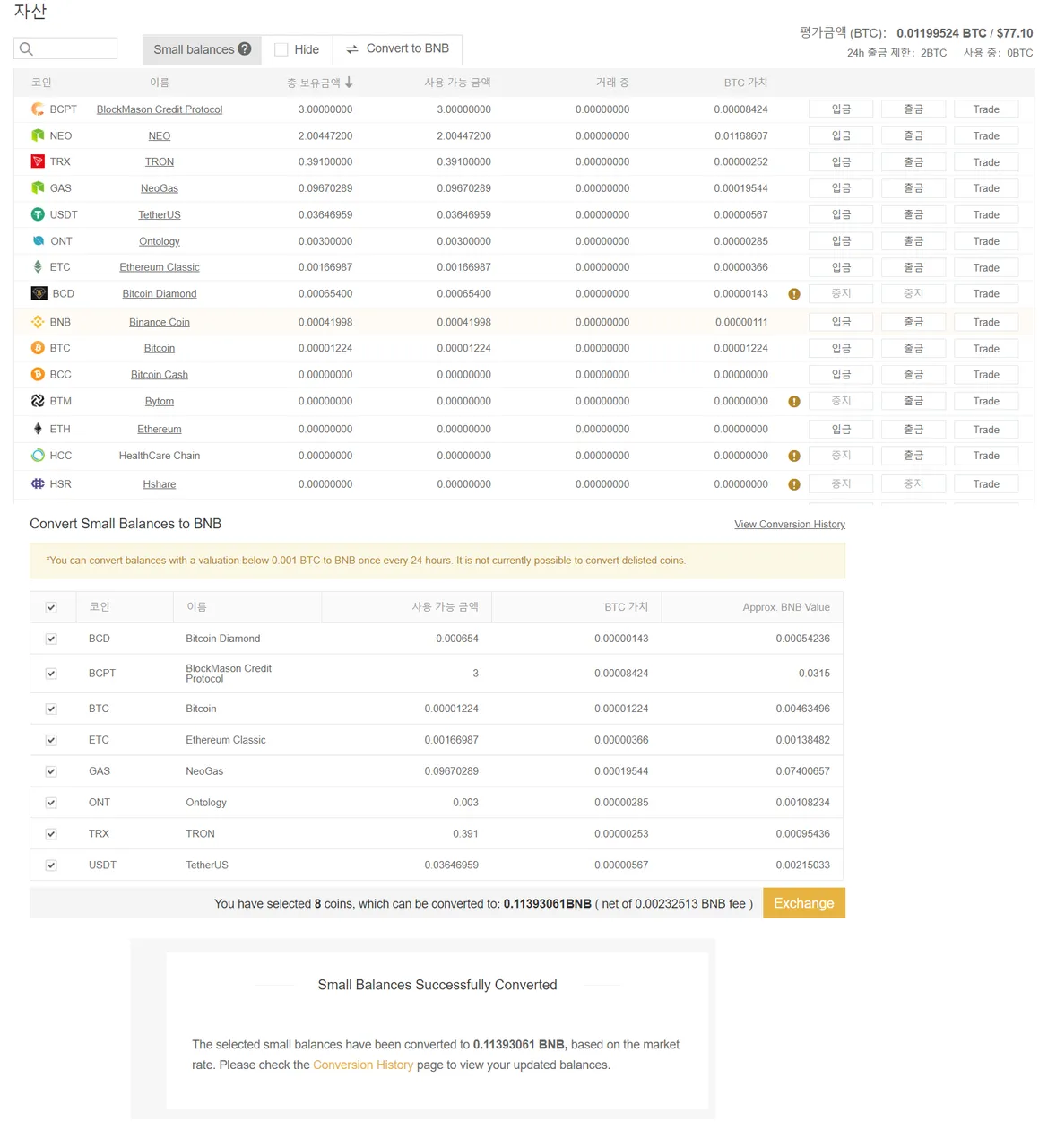Click the ETC coin icon
The width and height of the screenshot is (1039, 1148).
point(38,267)
